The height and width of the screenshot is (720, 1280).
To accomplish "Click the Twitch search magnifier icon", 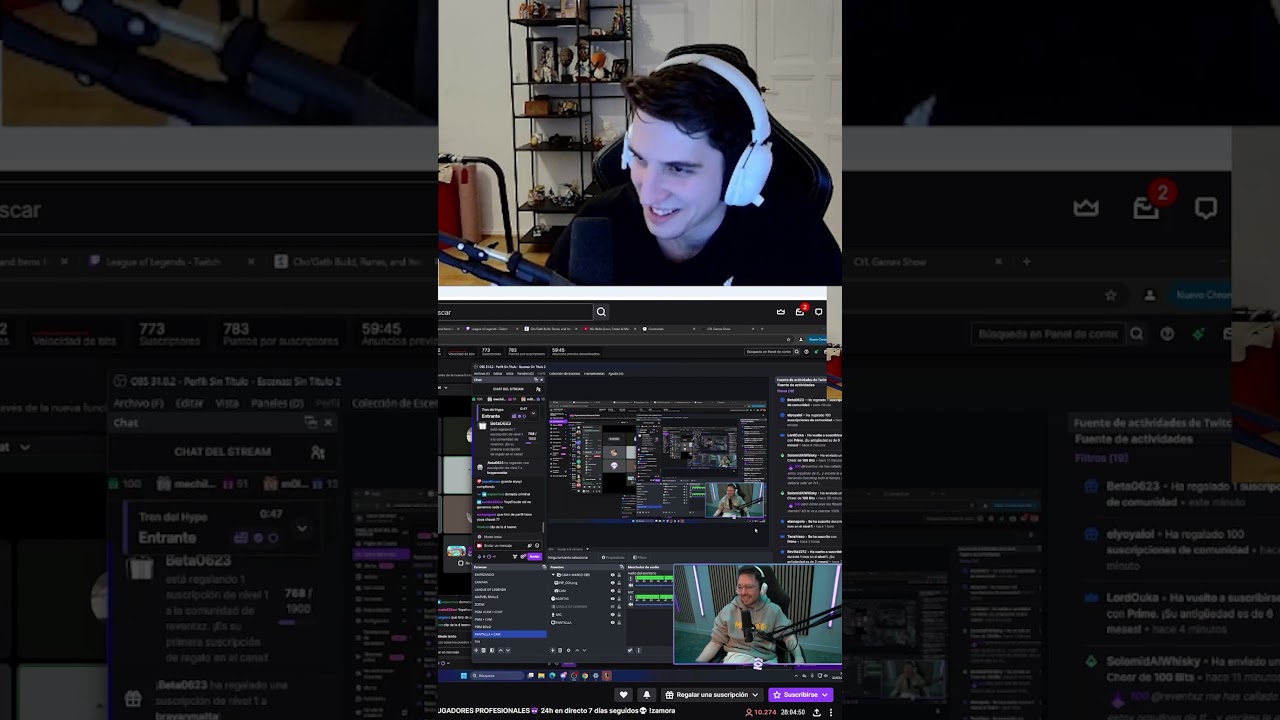I will (601, 312).
